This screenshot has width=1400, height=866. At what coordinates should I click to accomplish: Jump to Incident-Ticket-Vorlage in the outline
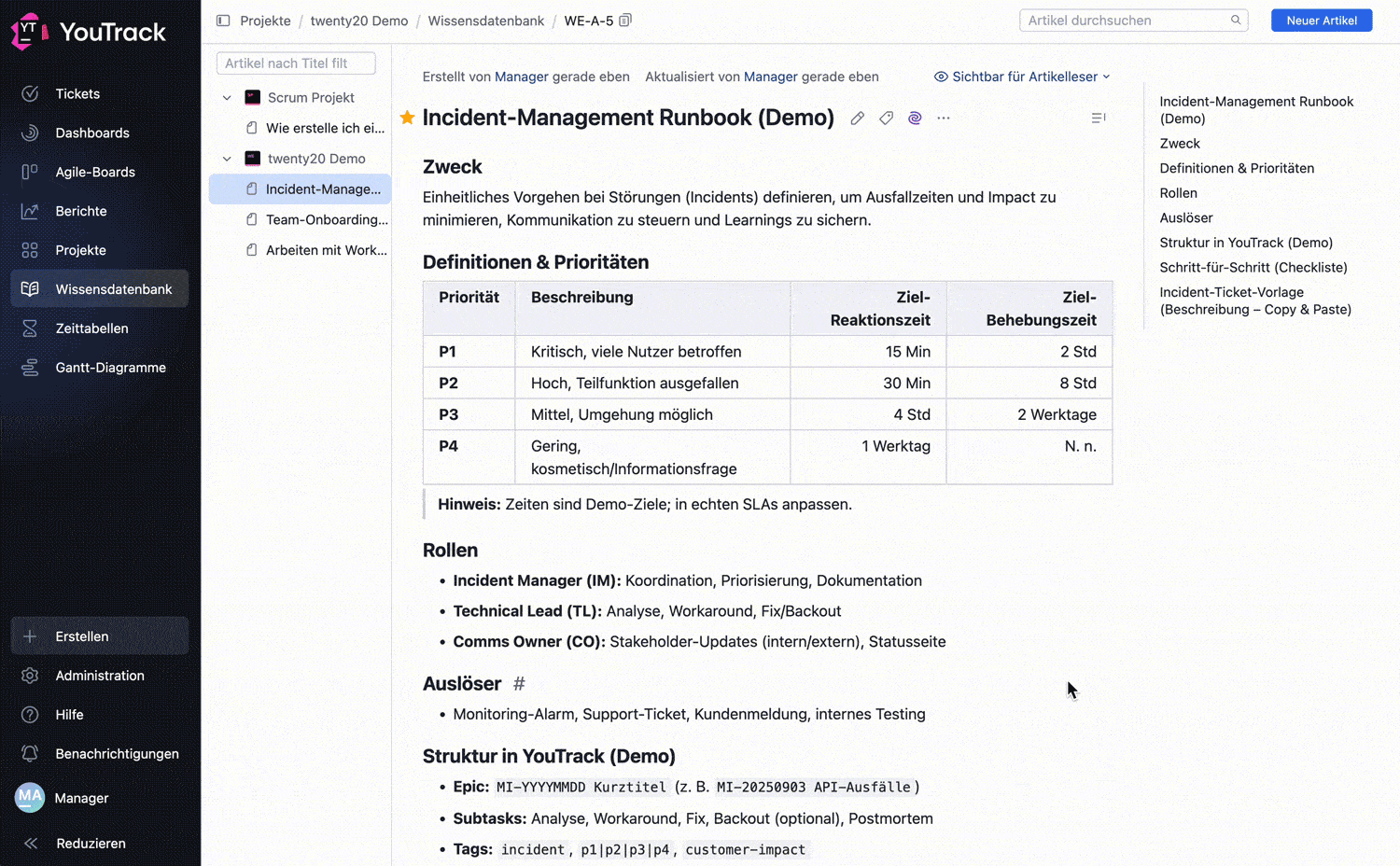tap(1255, 300)
